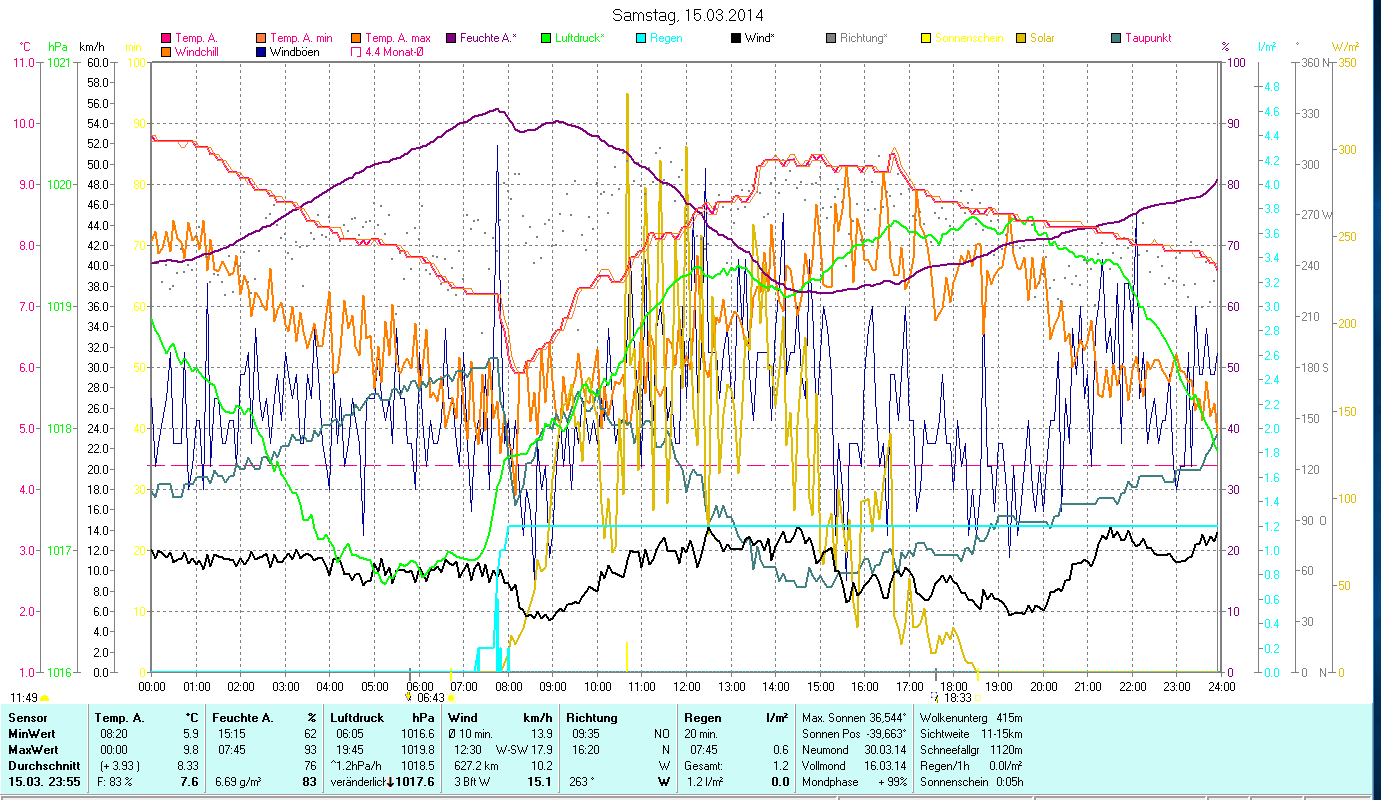Click the '15.03. 23:55' timestamp
1381x800 pixels.
point(44,782)
